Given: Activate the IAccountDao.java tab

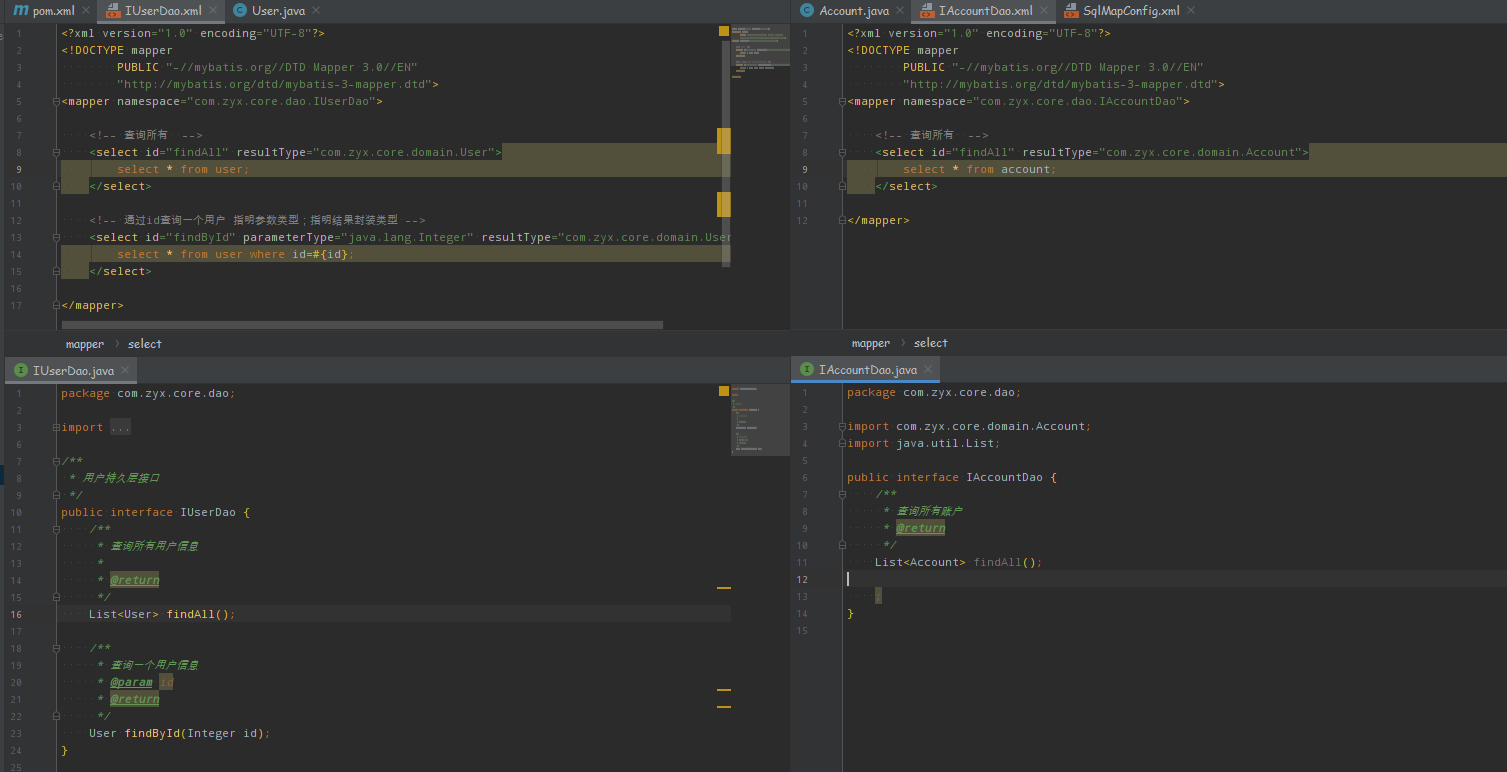Looking at the screenshot, I should pyautogui.click(x=866, y=370).
